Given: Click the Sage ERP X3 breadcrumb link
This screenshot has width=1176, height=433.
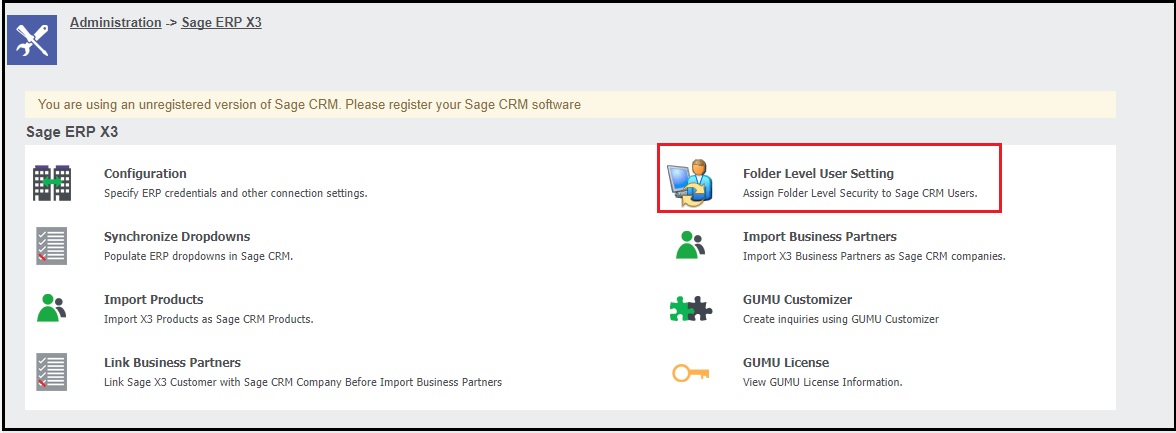Looking at the screenshot, I should pos(221,22).
